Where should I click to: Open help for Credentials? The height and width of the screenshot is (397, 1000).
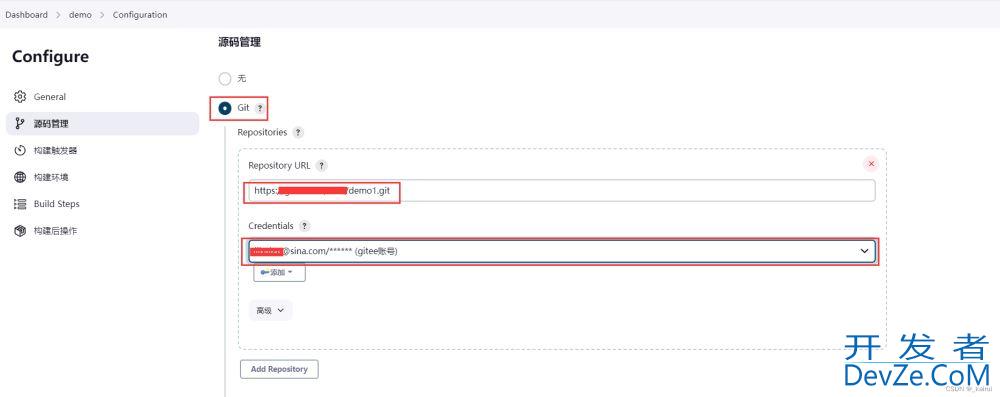click(304, 226)
